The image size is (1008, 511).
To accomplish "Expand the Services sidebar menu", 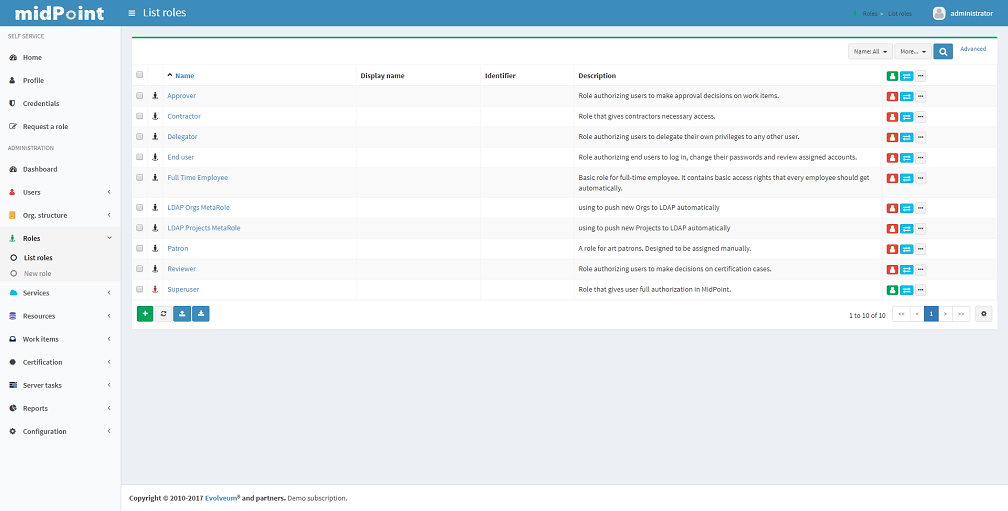I will [x=60, y=293].
